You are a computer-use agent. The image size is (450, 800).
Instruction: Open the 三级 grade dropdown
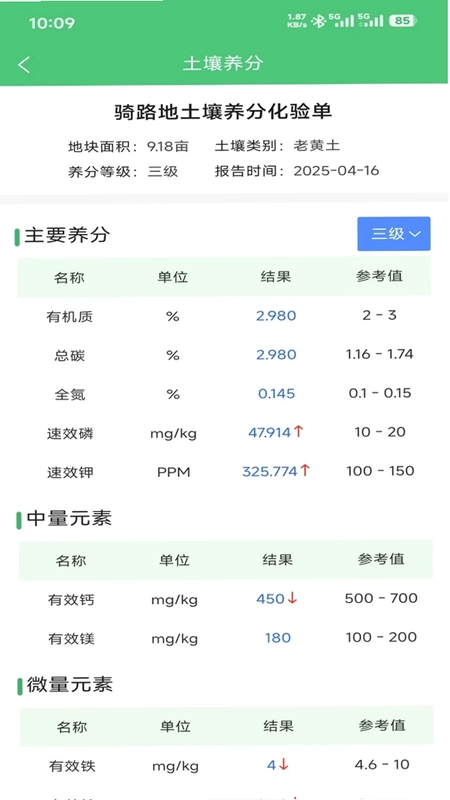tap(393, 234)
